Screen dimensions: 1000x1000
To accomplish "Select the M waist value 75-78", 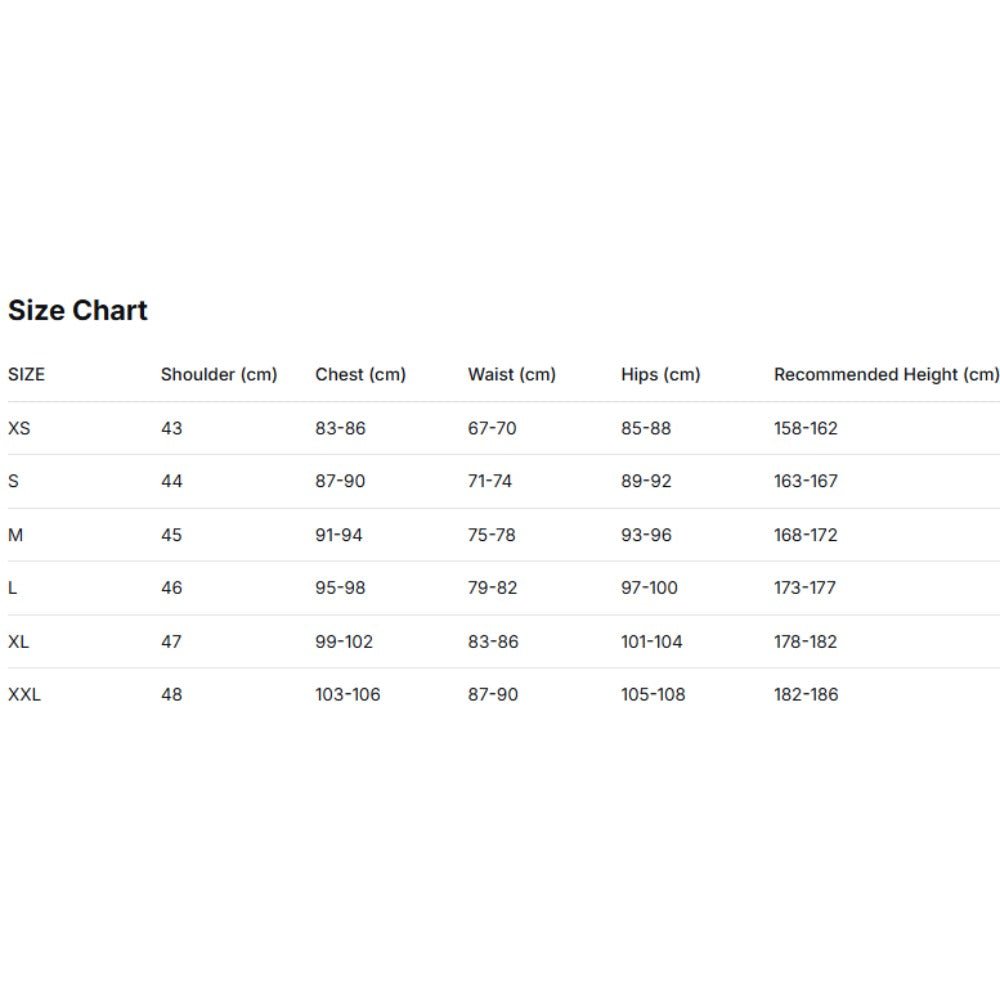I will (492, 535).
